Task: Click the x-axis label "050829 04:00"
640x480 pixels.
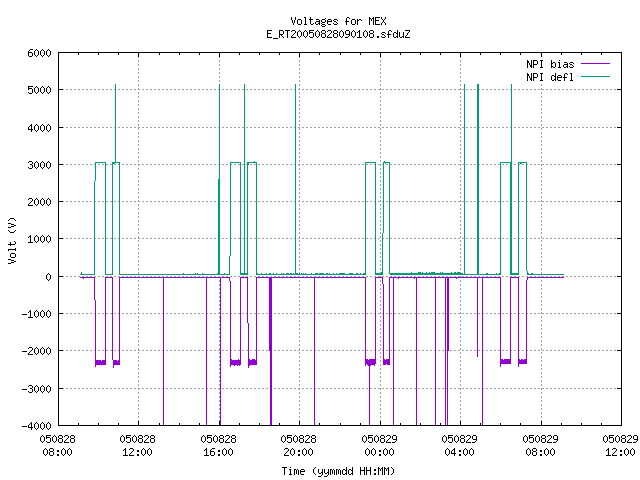Action: (459, 446)
